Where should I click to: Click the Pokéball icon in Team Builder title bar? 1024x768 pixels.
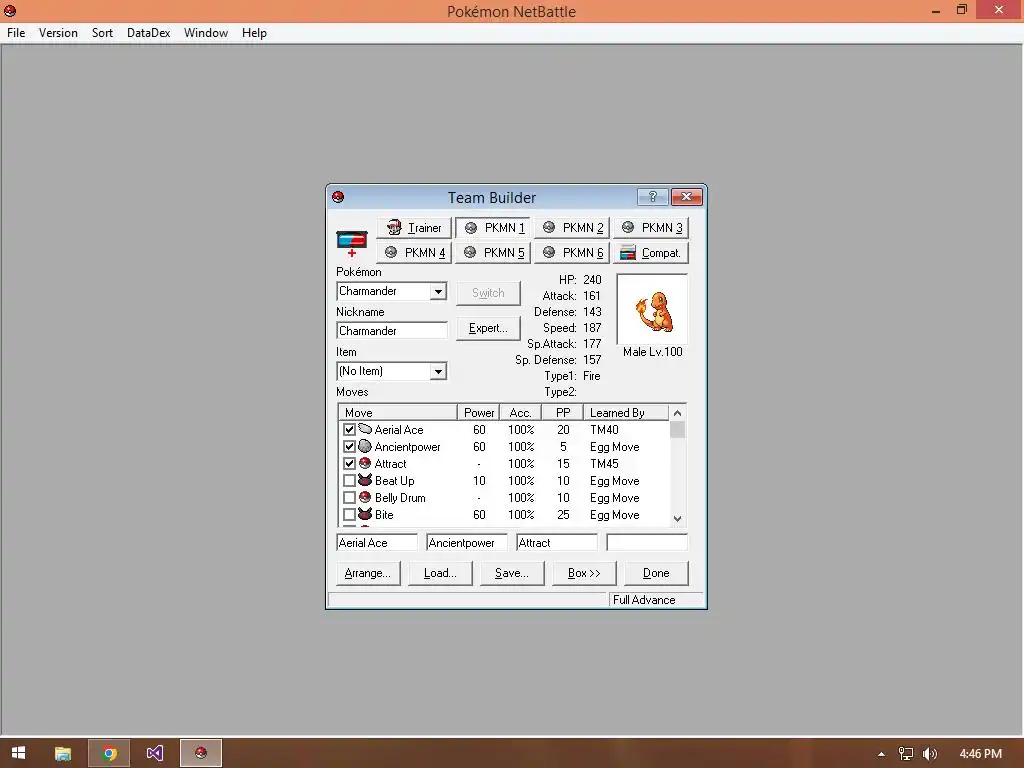click(x=338, y=197)
